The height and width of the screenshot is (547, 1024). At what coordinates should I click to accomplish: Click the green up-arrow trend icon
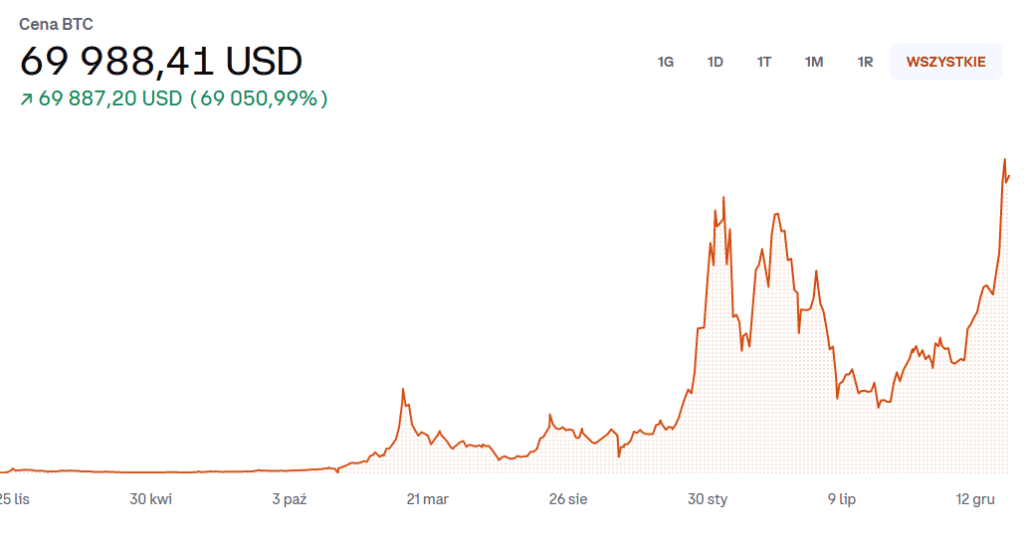pyautogui.click(x=26, y=99)
